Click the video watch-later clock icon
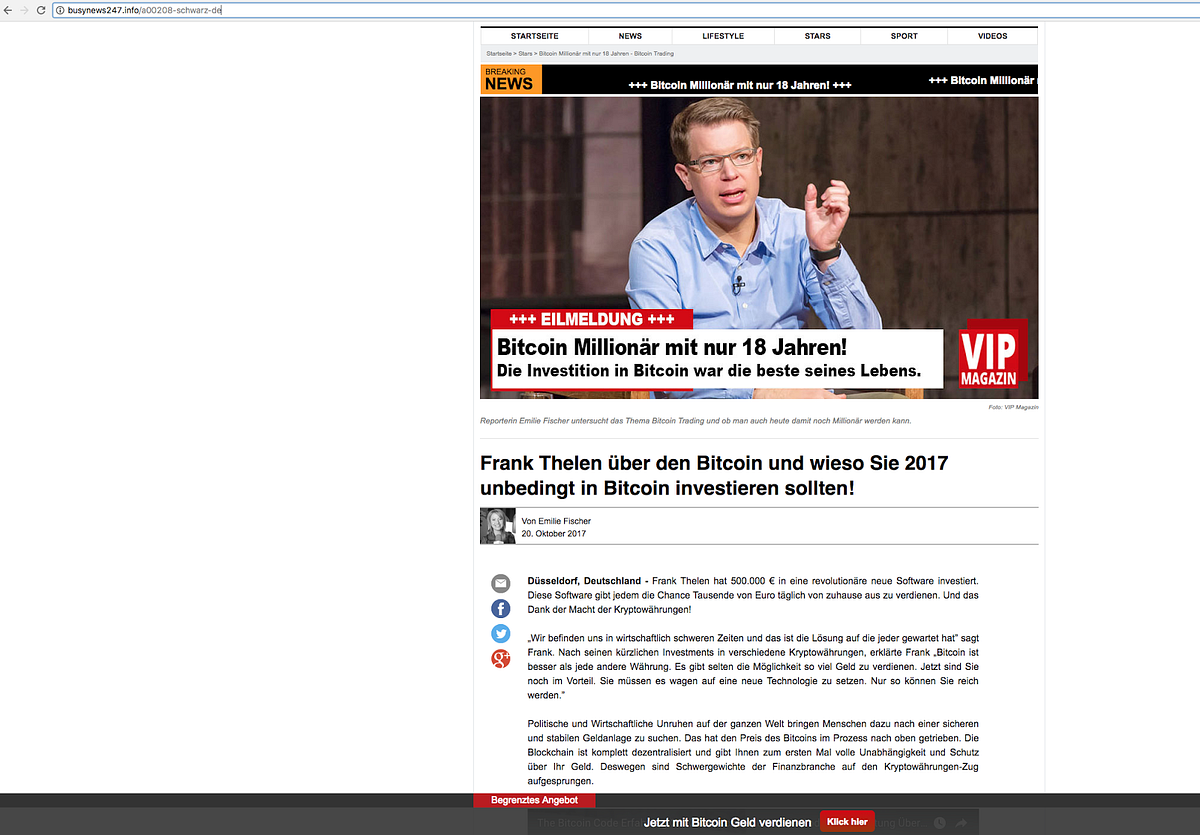 click(x=940, y=822)
